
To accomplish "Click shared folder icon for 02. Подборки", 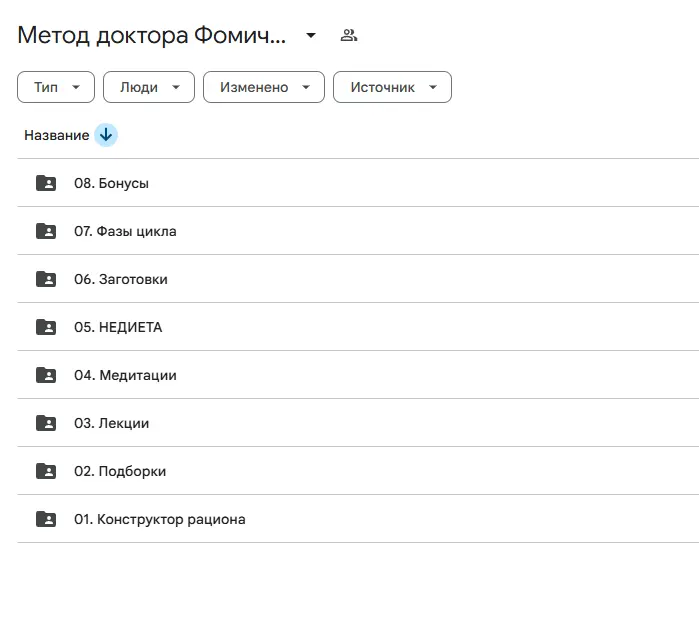I will [46, 471].
